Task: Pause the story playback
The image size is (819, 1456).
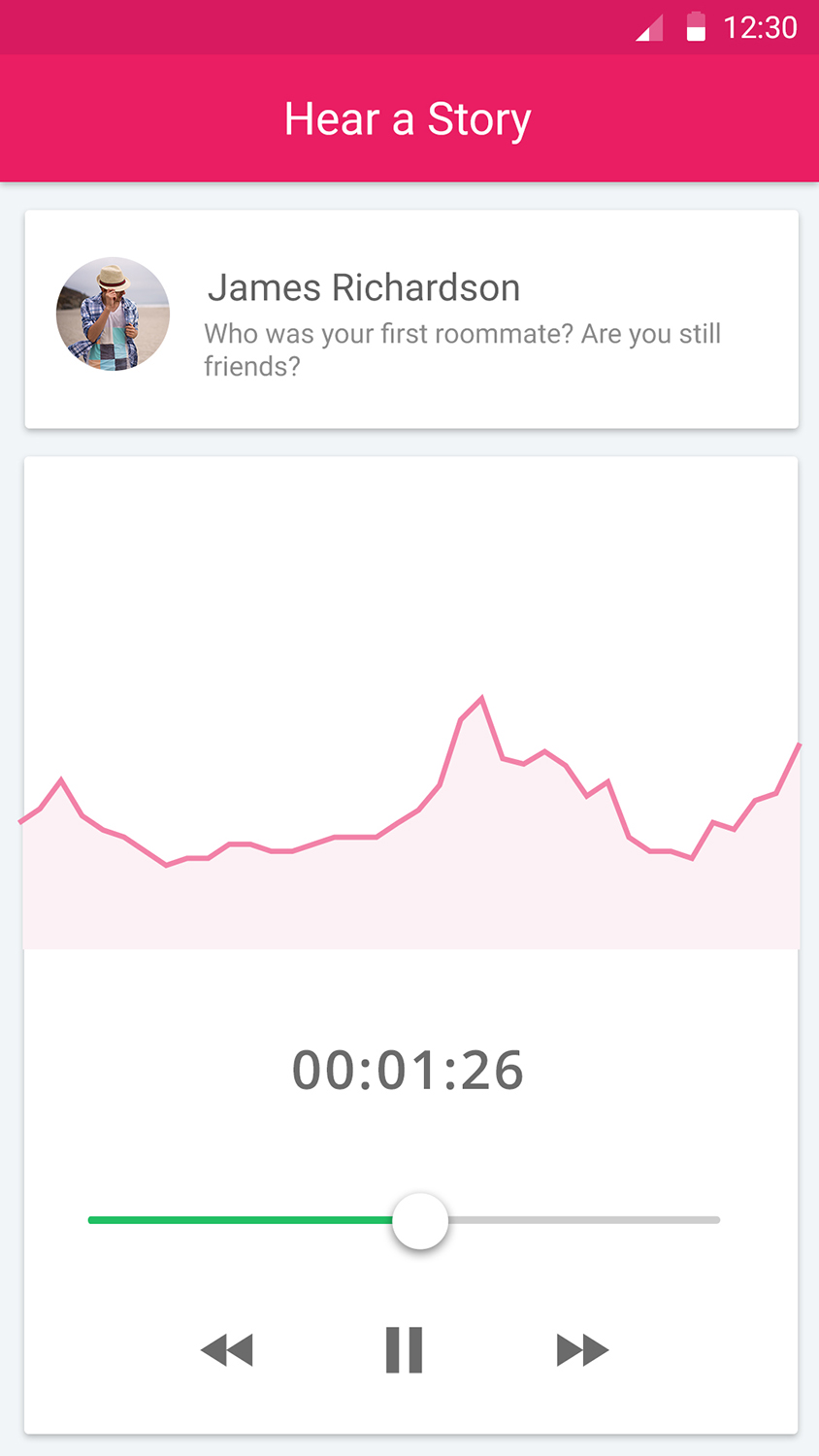Action: pos(404,1349)
